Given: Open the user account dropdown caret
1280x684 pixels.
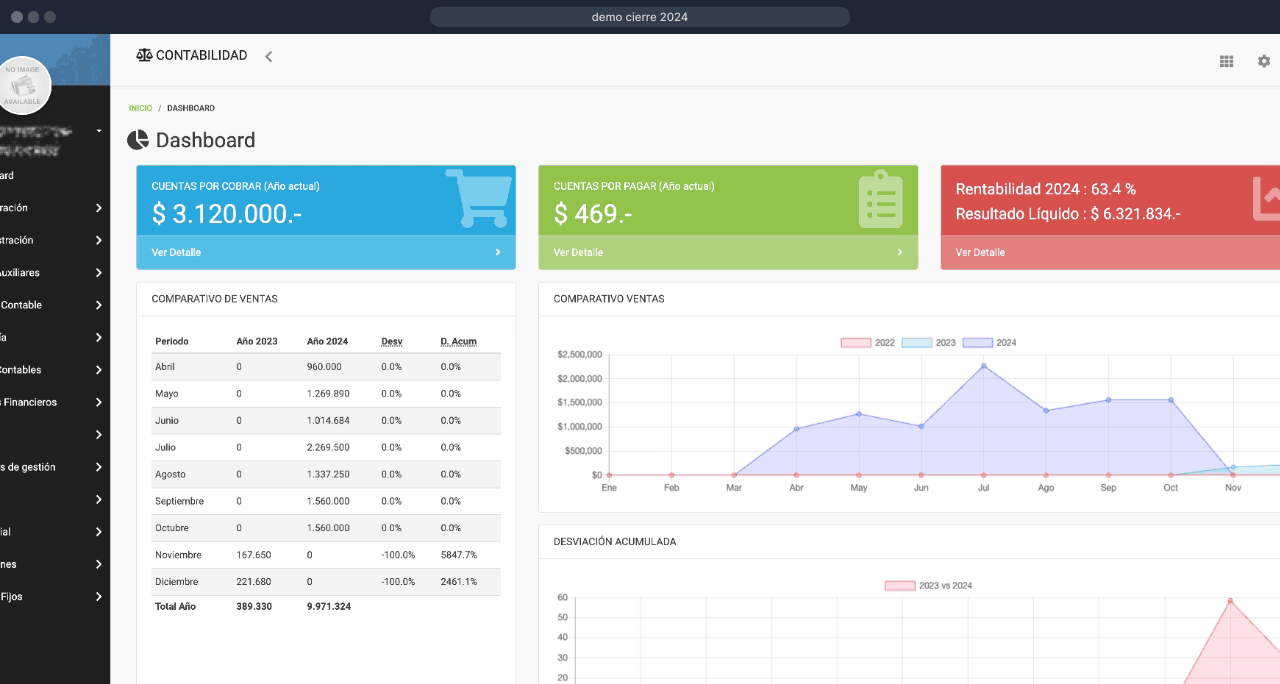Looking at the screenshot, I should coord(99,131).
